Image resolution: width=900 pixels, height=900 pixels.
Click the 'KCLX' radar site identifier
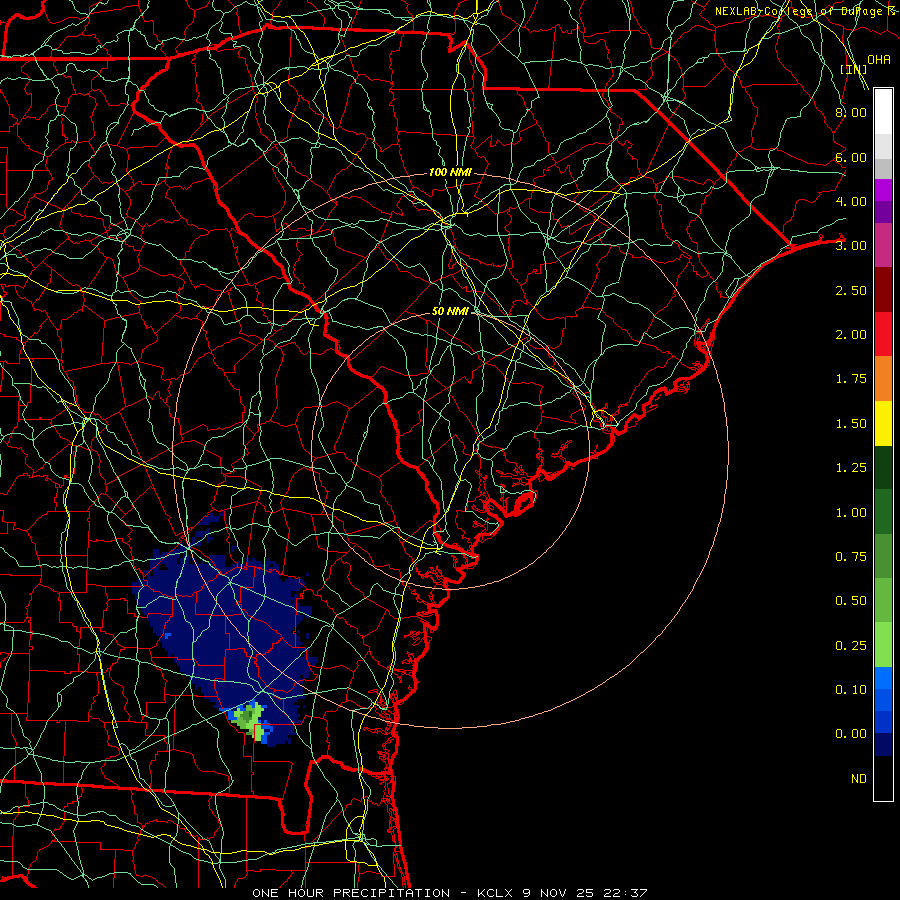(x=495, y=893)
